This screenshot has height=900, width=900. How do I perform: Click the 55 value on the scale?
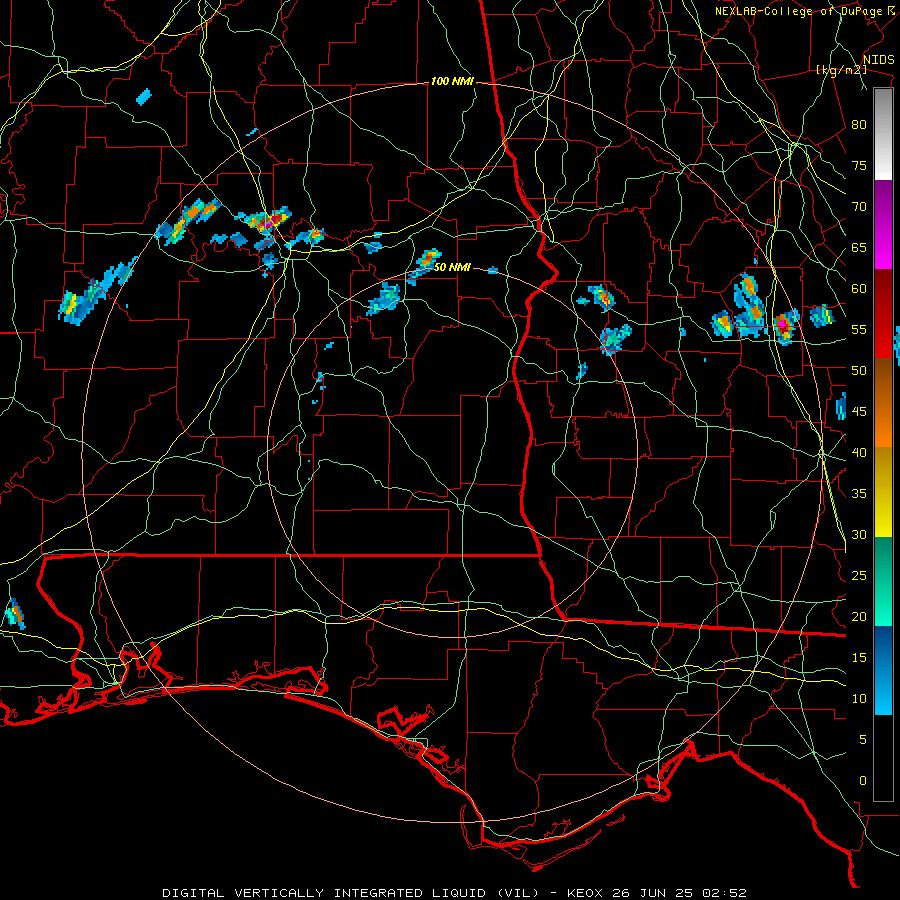pos(859,330)
